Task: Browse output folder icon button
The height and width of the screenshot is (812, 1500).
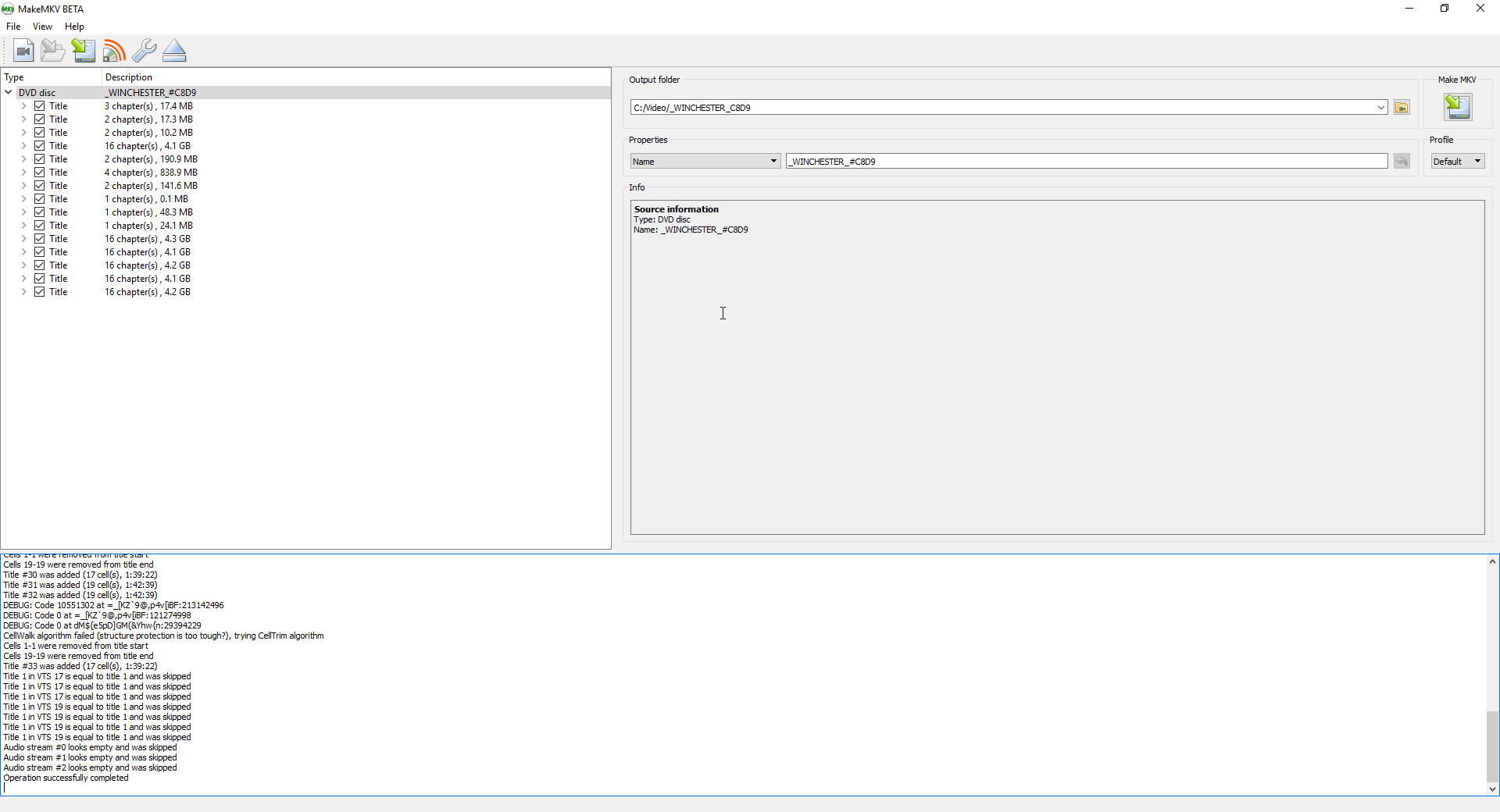Action: point(1402,108)
